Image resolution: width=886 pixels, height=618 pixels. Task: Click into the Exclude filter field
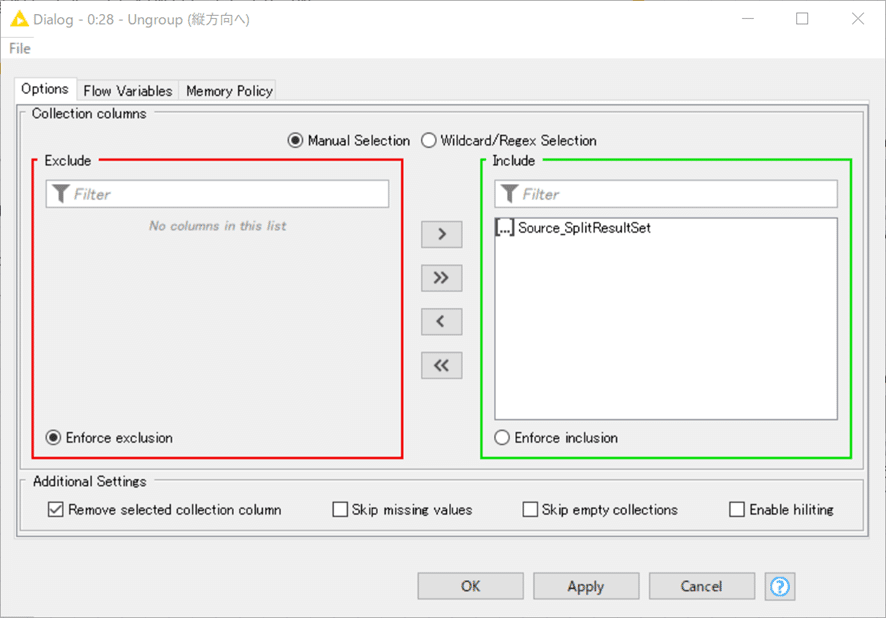218,194
